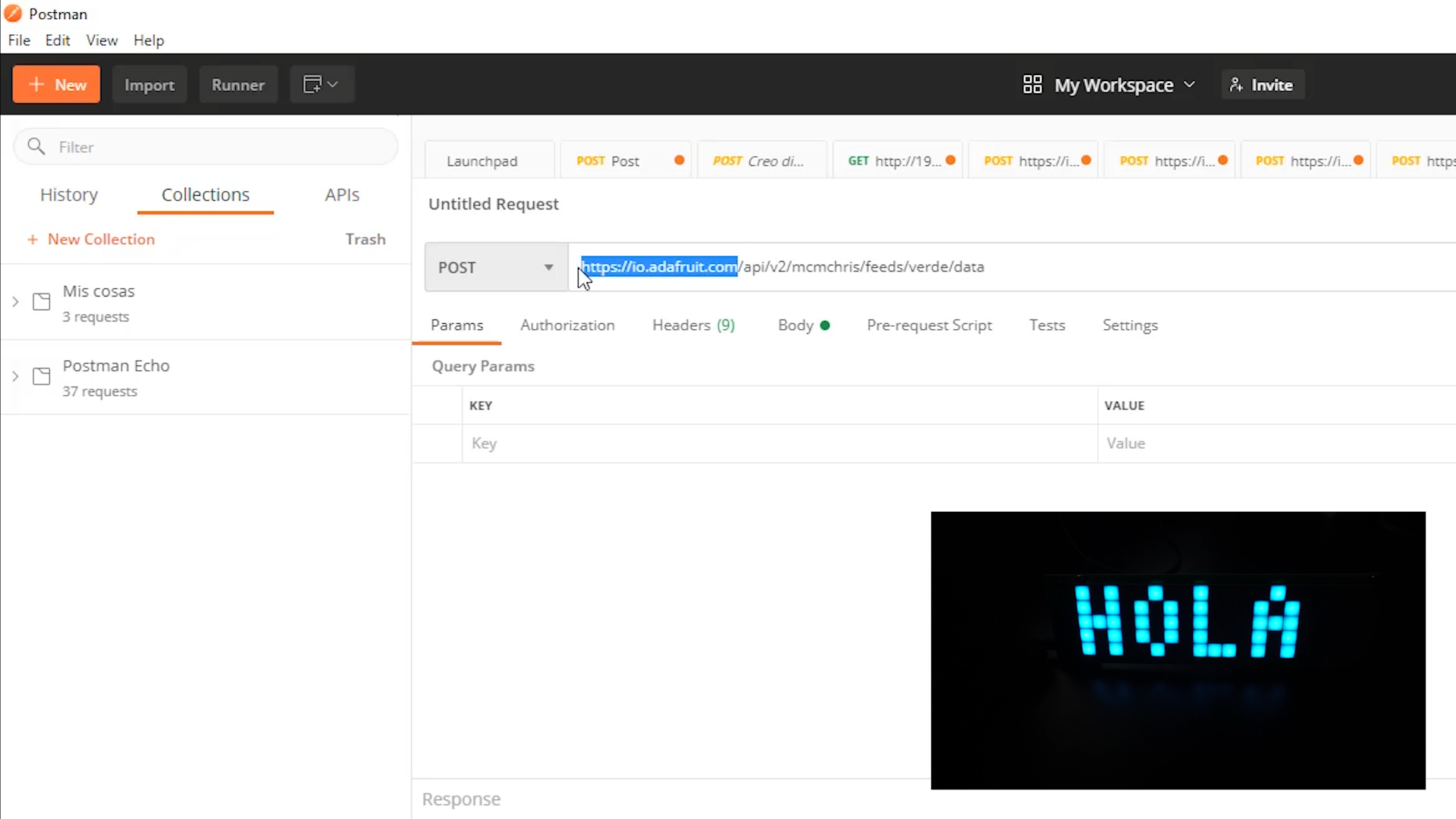Open the GET http://19... request tab
The image size is (1456, 819).
pos(897,161)
